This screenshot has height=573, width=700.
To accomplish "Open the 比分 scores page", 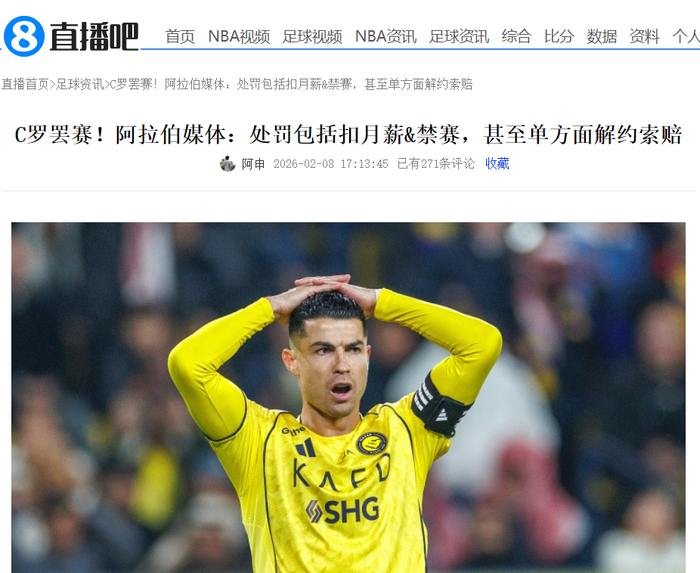I will point(559,36).
